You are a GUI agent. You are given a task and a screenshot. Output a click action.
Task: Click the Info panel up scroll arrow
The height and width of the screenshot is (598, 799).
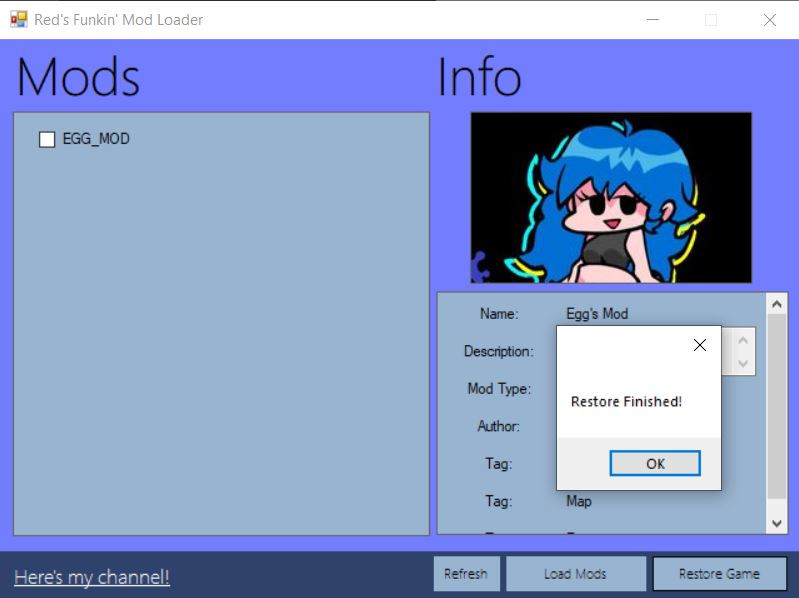click(777, 304)
